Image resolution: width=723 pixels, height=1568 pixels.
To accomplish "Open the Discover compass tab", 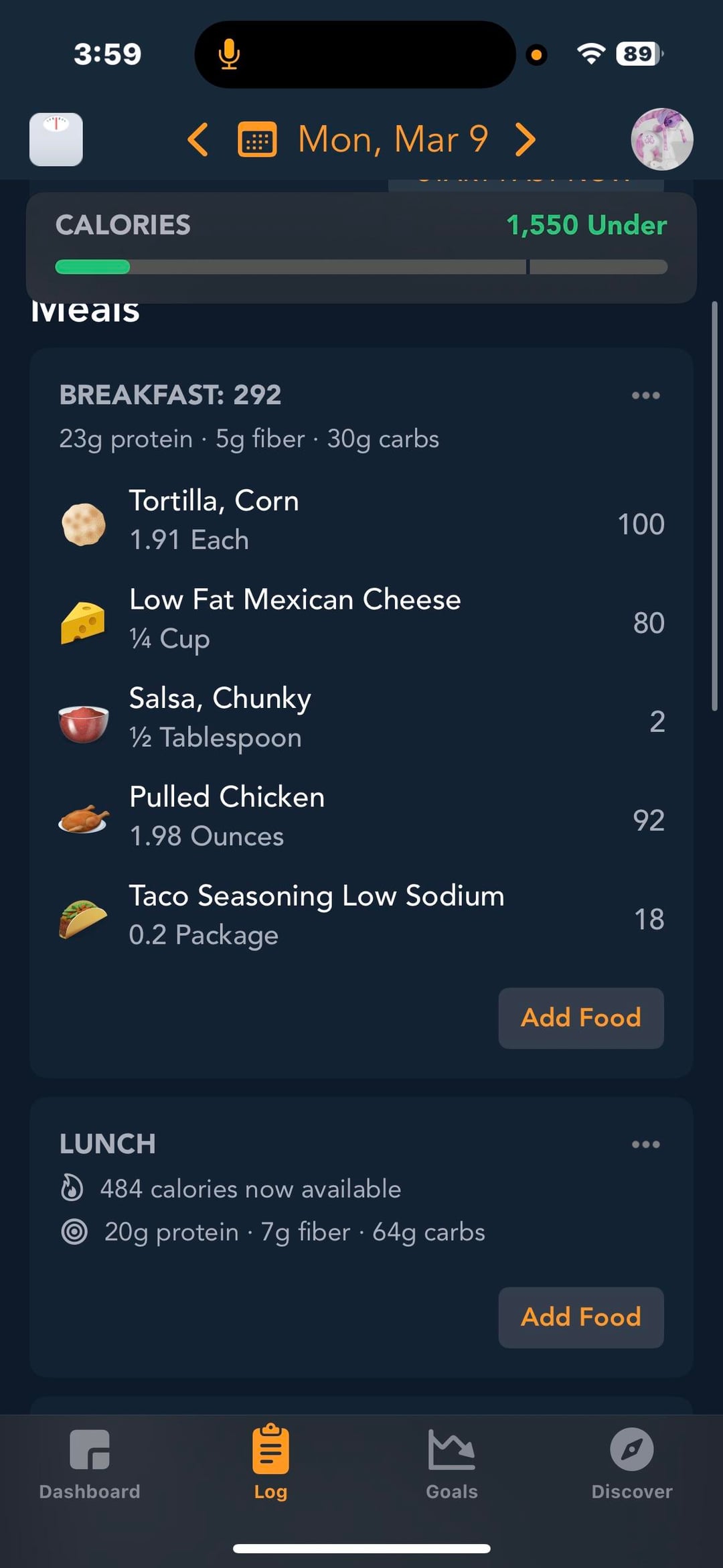I will 631,1464.
